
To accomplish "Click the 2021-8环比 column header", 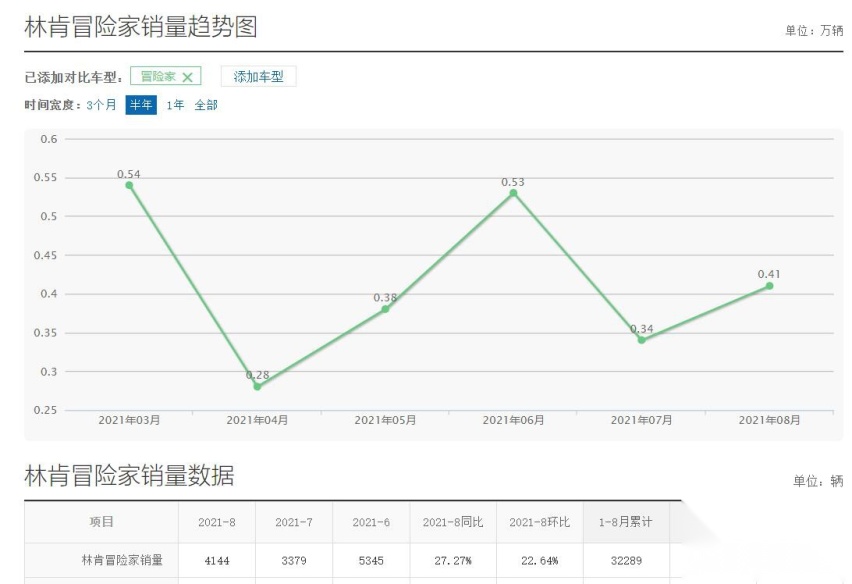I will tap(540, 522).
